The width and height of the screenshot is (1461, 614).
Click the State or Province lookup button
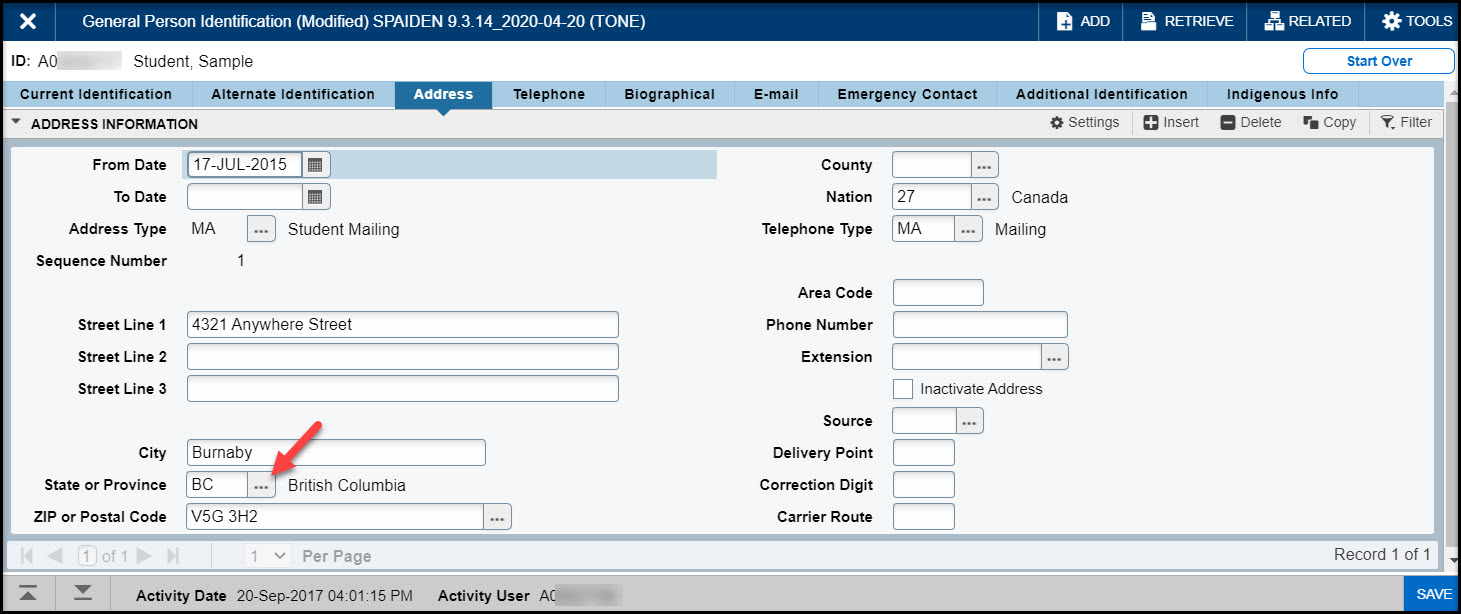click(261, 485)
